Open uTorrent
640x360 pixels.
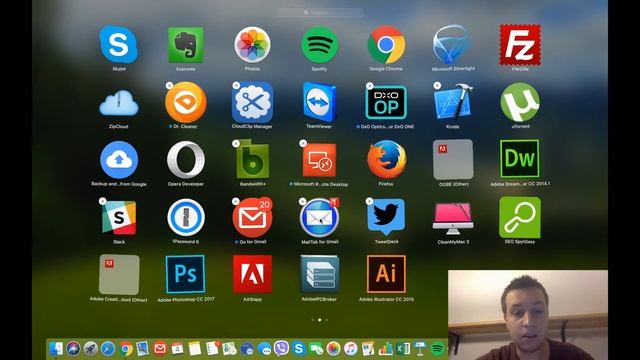520,102
